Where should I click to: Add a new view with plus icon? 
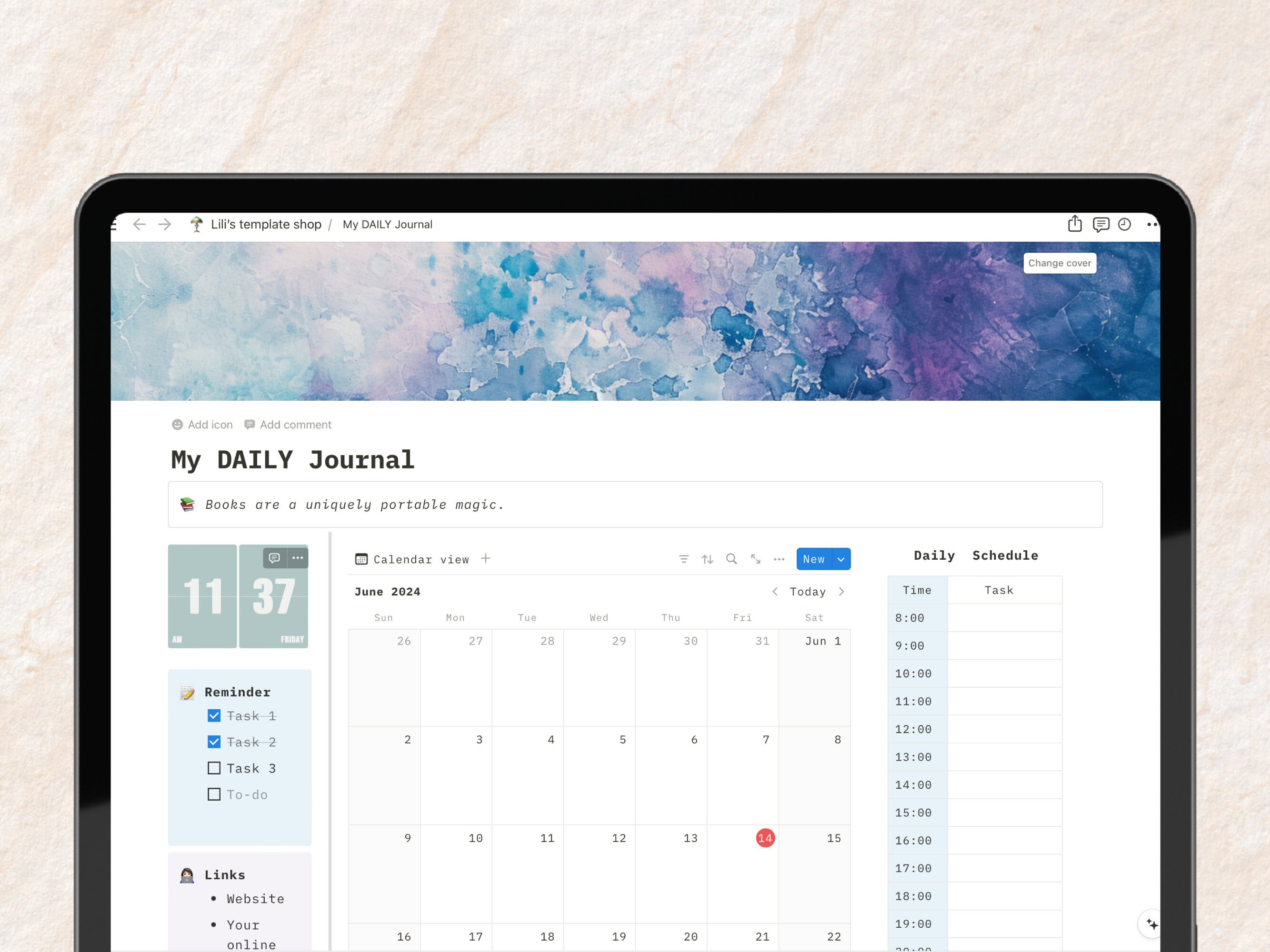point(486,558)
